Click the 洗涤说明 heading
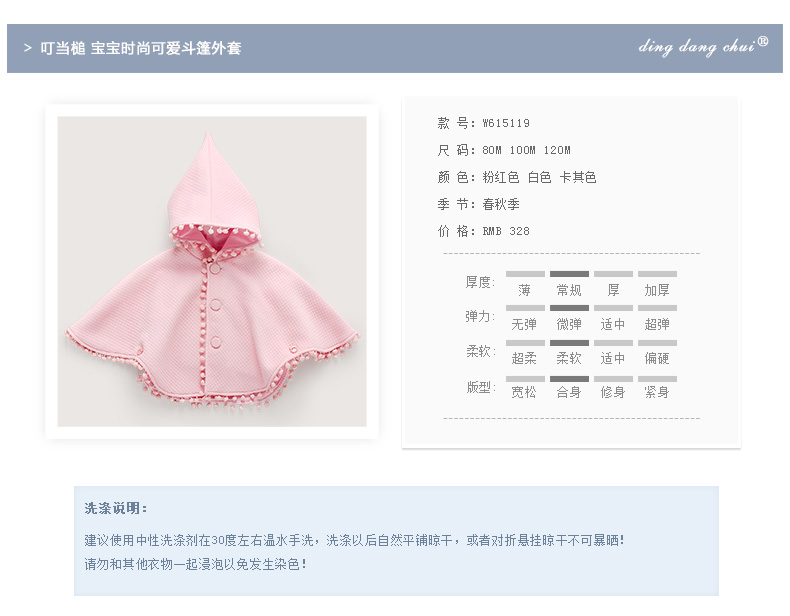Screen dimensions: 790x616 (x=116, y=508)
